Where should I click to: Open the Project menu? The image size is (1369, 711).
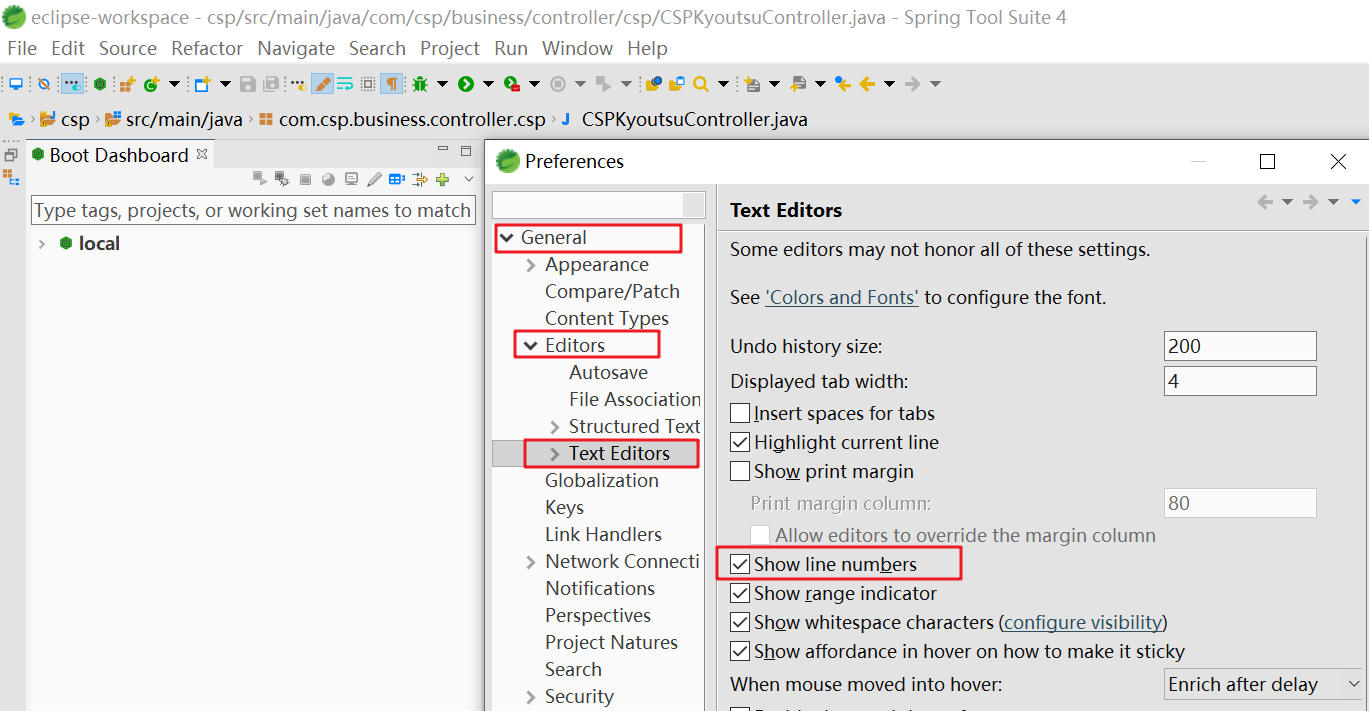pos(450,48)
